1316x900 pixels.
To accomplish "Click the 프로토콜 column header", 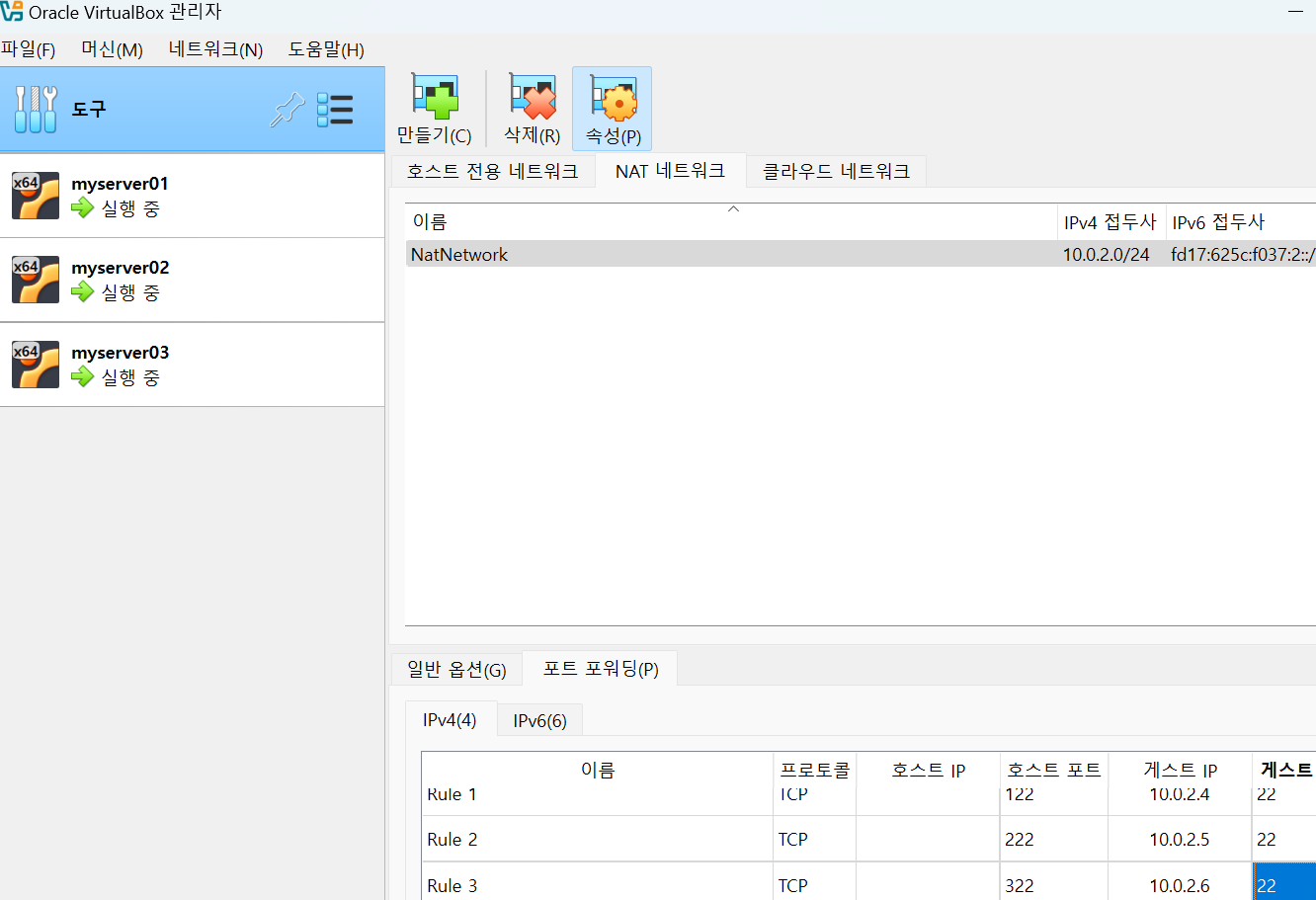I will [x=815, y=770].
